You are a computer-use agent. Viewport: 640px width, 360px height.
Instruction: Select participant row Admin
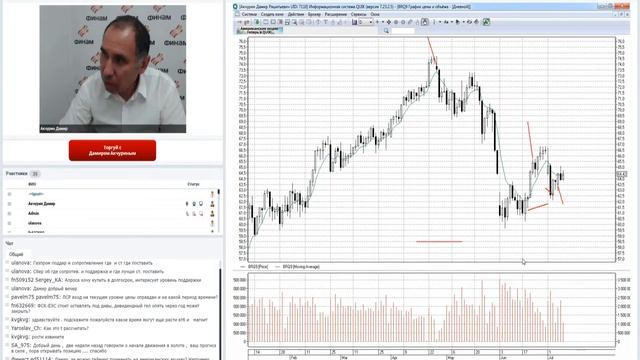pos(110,213)
